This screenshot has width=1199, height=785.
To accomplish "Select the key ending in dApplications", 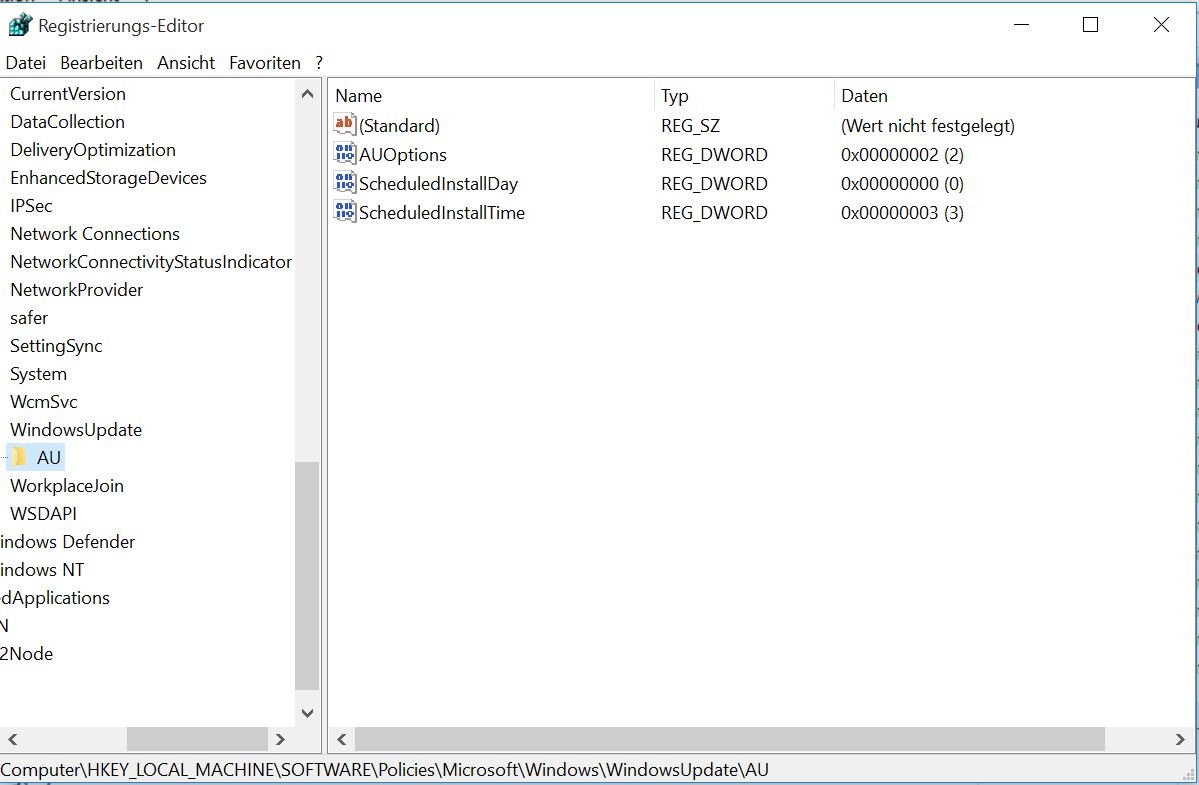I will (55, 598).
